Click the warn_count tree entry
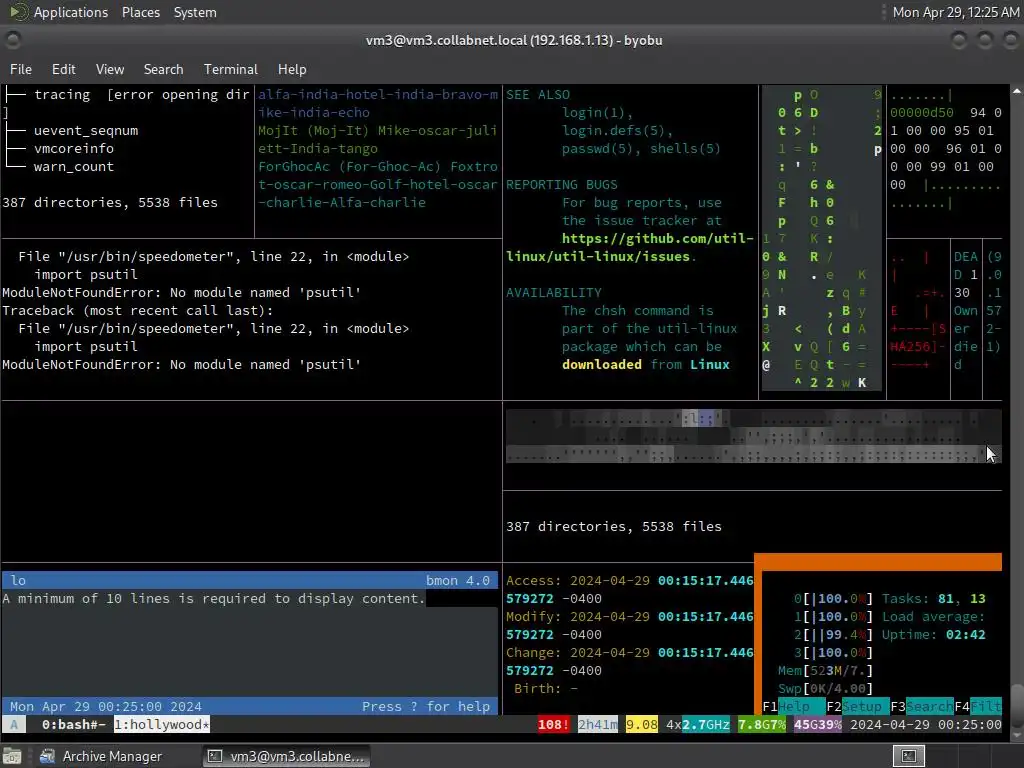The width and height of the screenshot is (1024, 768). point(74,167)
